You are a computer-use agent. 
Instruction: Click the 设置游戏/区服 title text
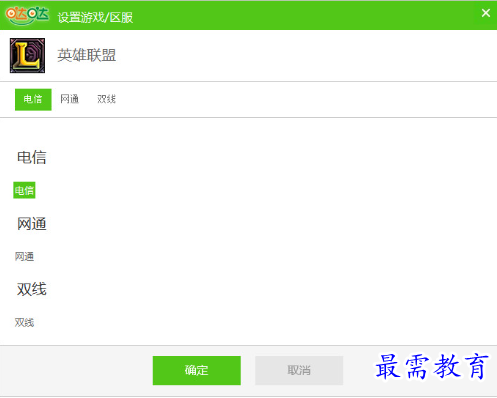95,17
